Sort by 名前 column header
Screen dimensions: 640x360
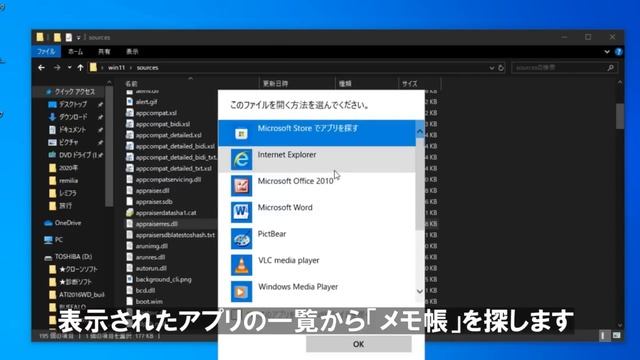pyautogui.click(x=131, y=84)
